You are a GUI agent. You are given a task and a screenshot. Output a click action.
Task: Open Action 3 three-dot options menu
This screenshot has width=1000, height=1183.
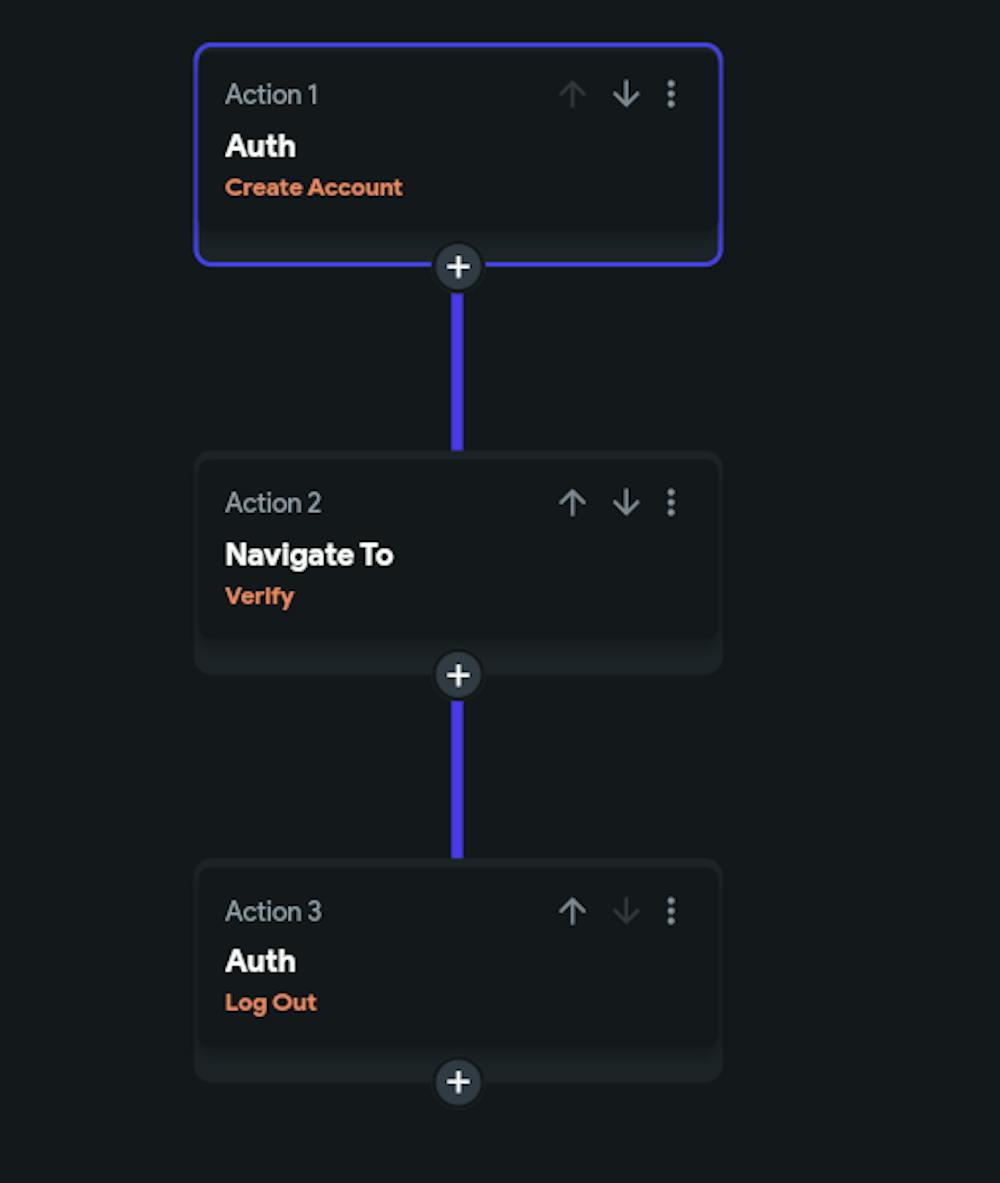pos(671,910)
